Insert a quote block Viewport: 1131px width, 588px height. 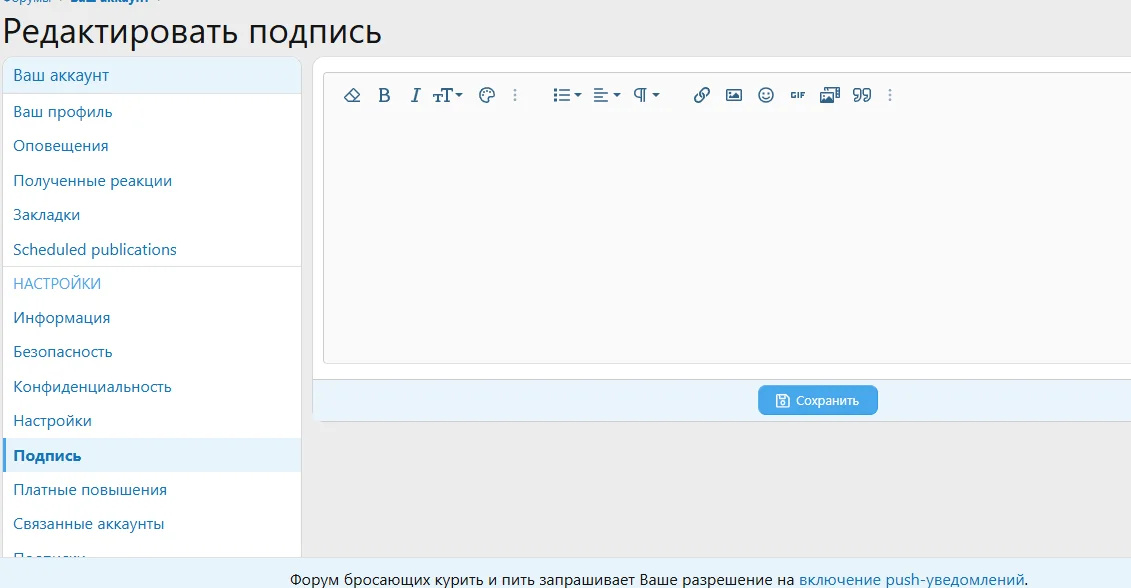pyautogui.click(x=862, y=95)
